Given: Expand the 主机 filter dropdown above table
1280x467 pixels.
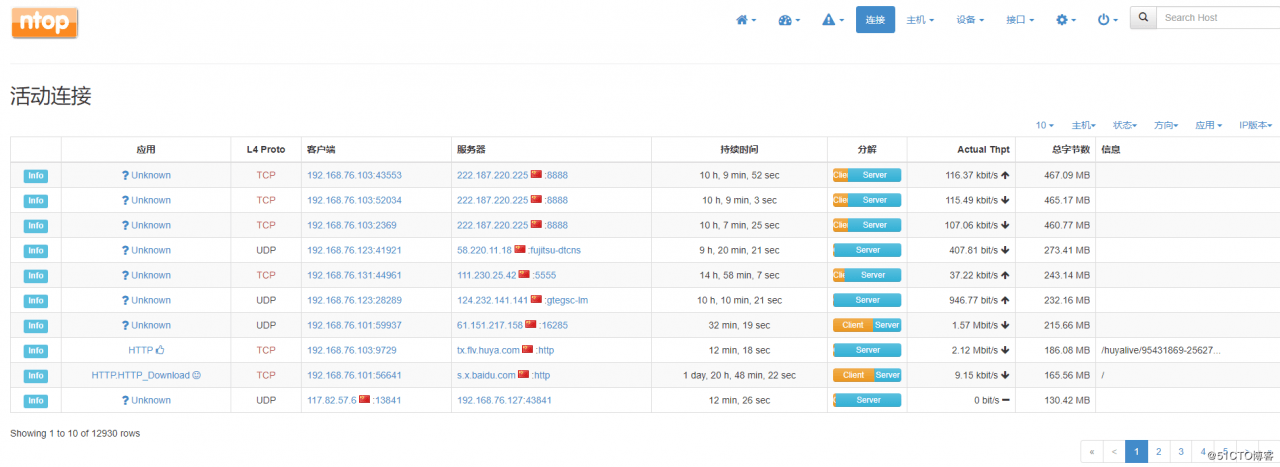Looking at the screenshot, I should click(x=1083, y=125).
